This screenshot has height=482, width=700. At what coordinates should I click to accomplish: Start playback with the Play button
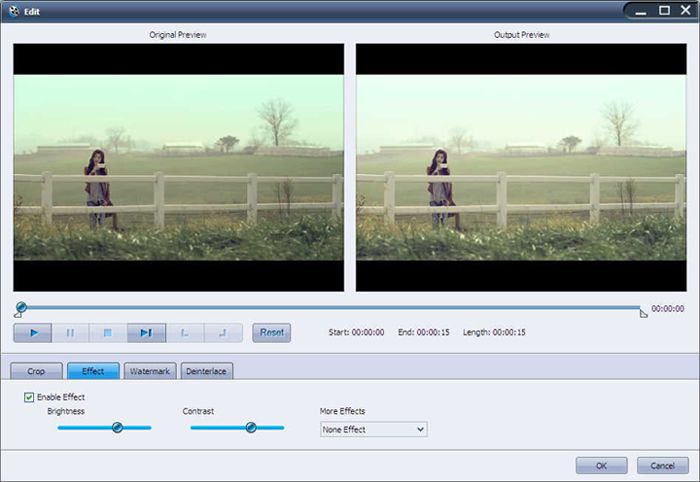click(33, 333)
